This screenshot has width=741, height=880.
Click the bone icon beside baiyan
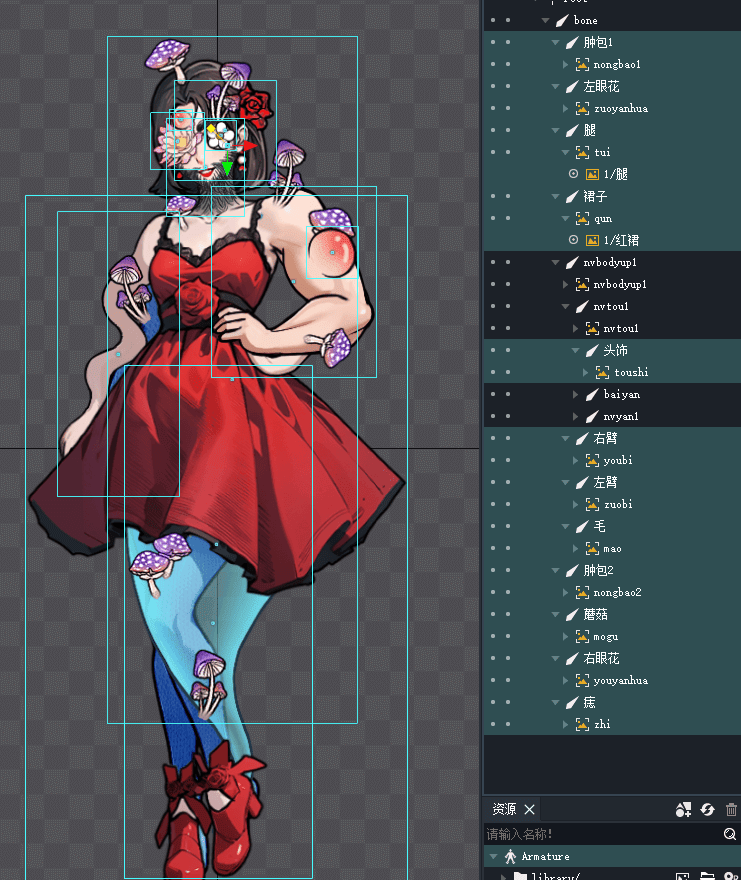pyautogui.click(x=591, y=395)
